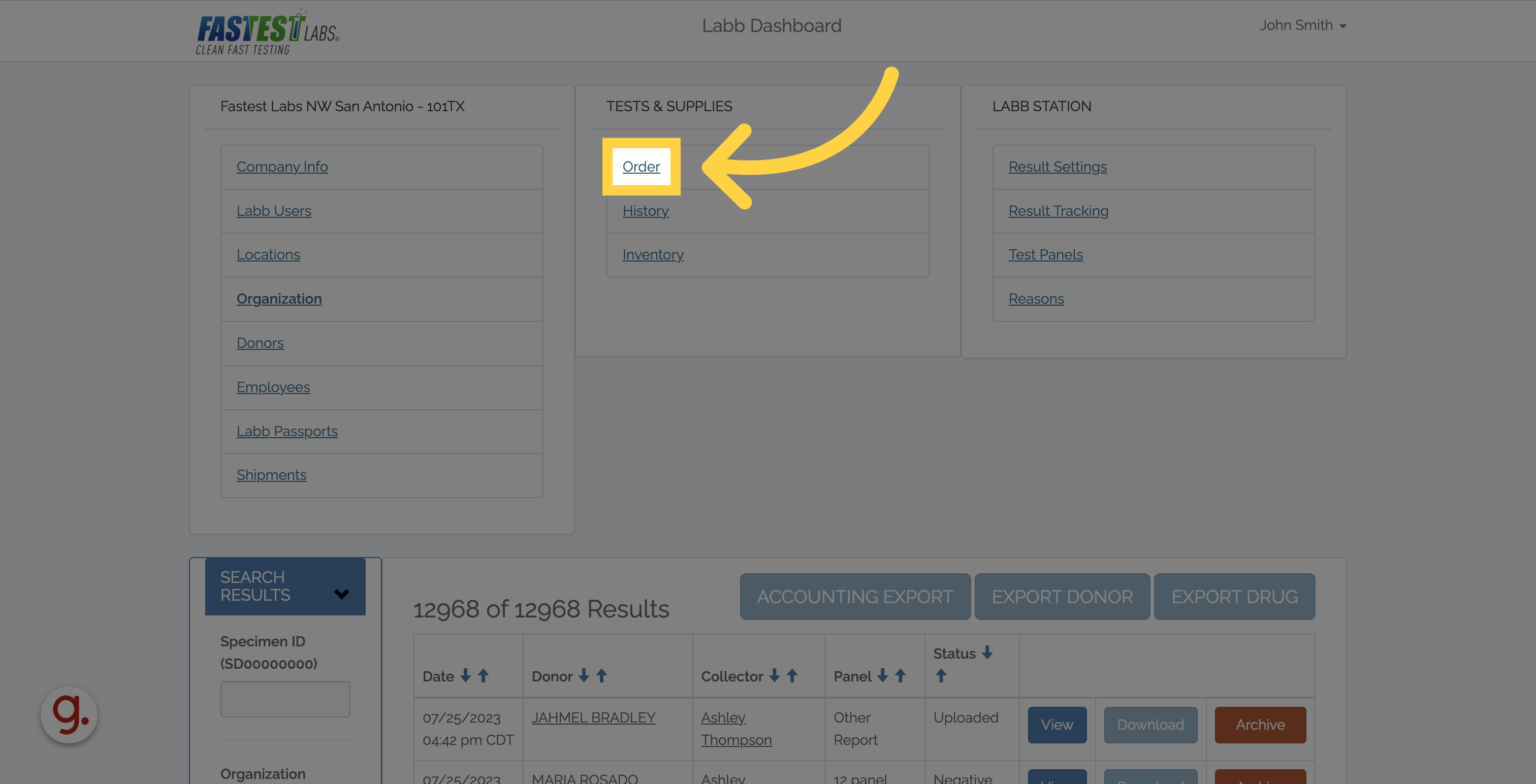Open donor JAHMEL BRADLEY
The image size is (1536, 784).
(x=593, y=718)
